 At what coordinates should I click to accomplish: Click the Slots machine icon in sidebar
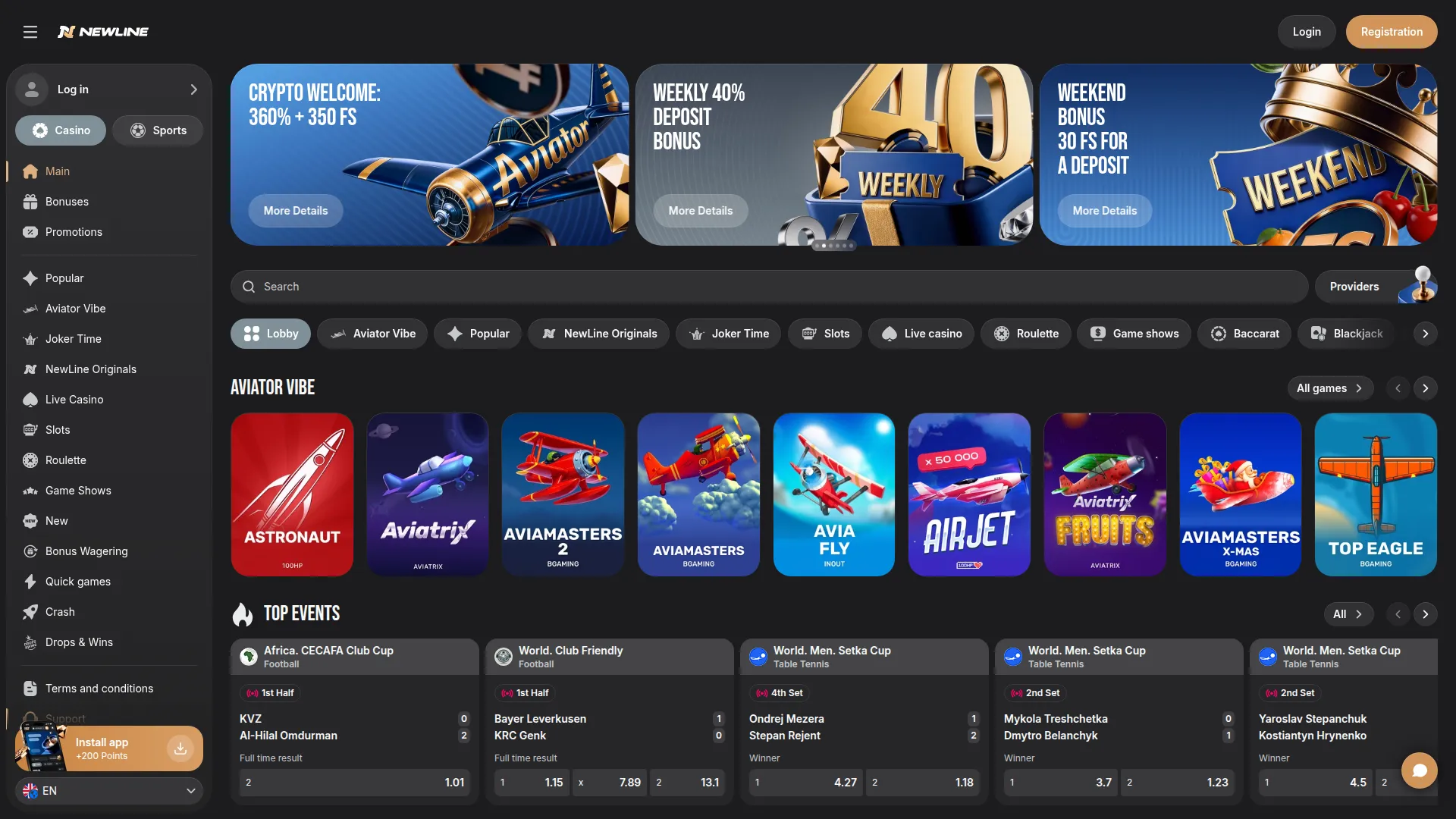pos(30,430)
